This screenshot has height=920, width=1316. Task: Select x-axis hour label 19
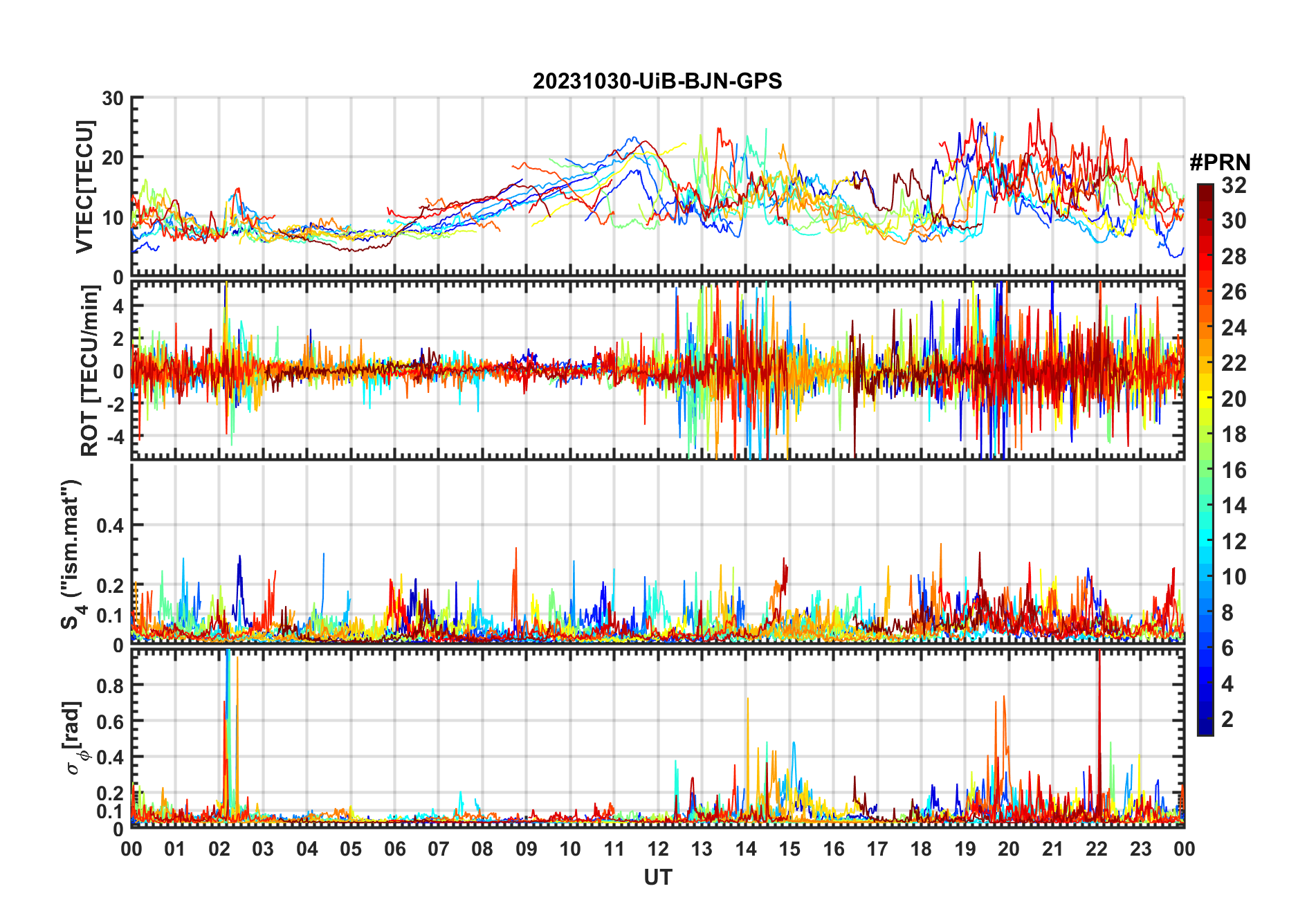965,849
